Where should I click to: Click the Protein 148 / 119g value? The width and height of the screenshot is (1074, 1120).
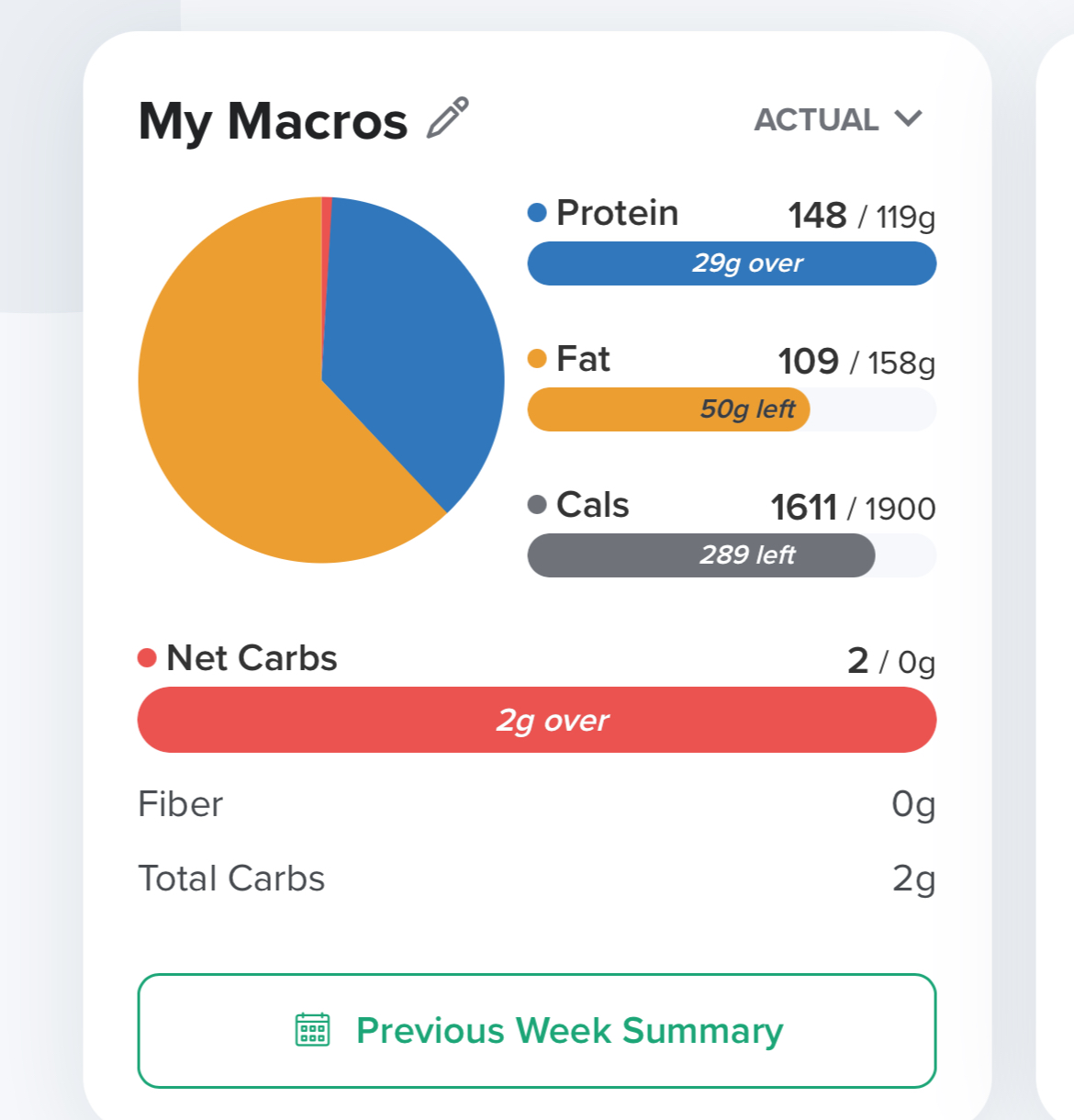[x=861, y=216]
